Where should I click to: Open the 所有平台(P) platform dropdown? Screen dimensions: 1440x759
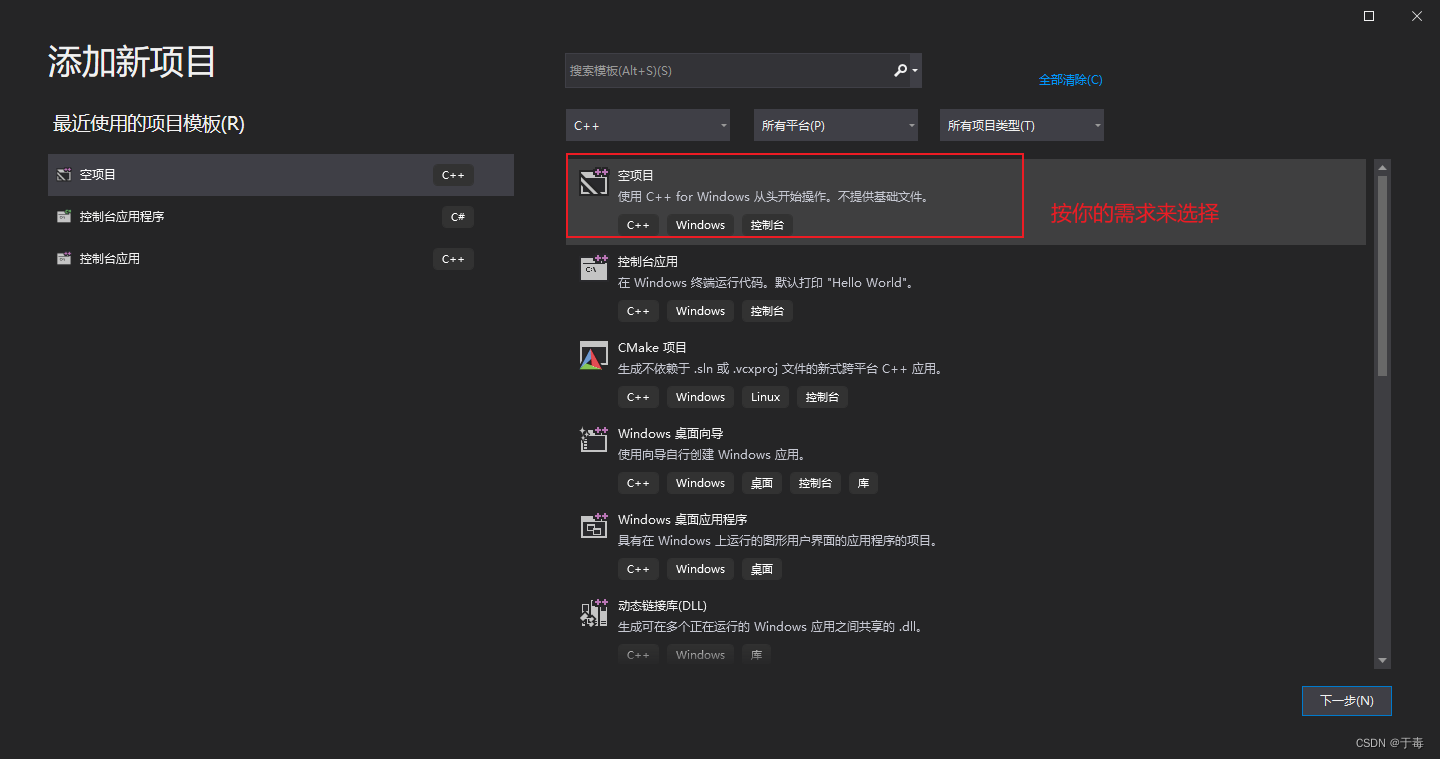836,125
